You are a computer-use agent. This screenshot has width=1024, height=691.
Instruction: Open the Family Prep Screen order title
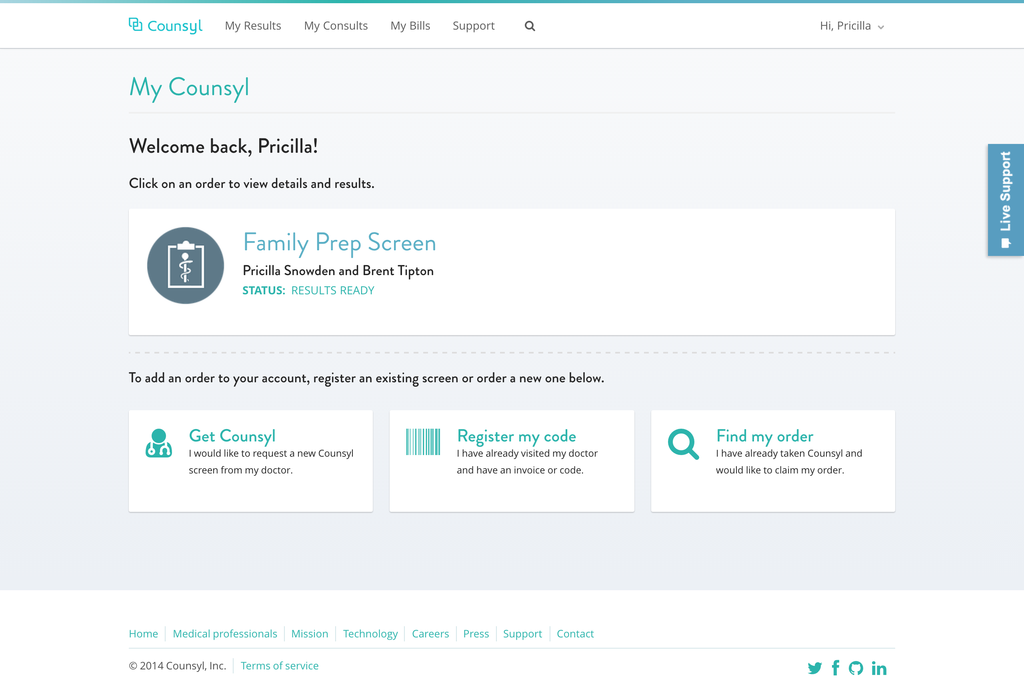(340, 243)
